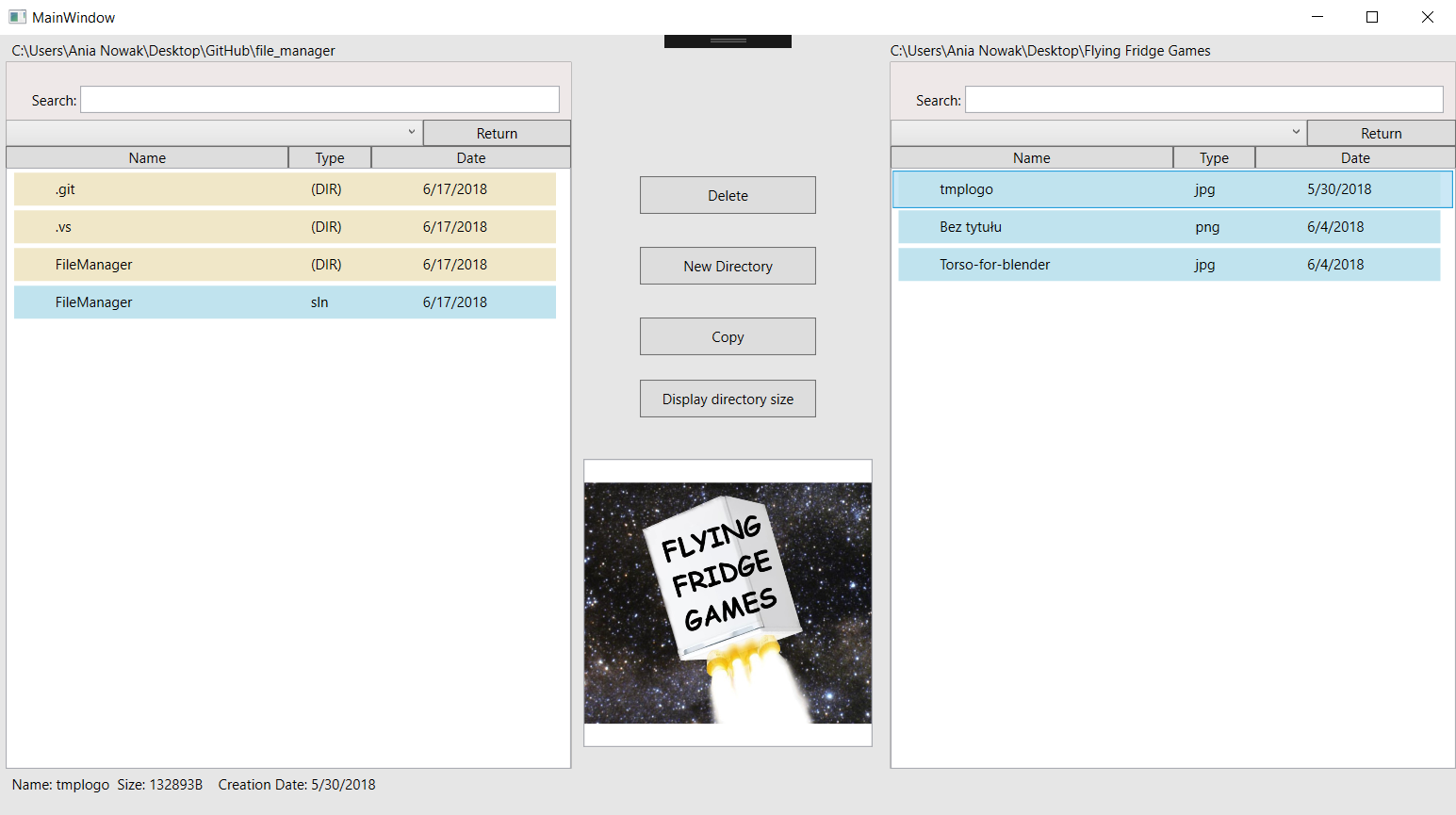Image resolution: width=1456 pixels, height=815 pixels.
Task: Click Return in the right Flying Fridge Games pane
Action: (1381, 133)
